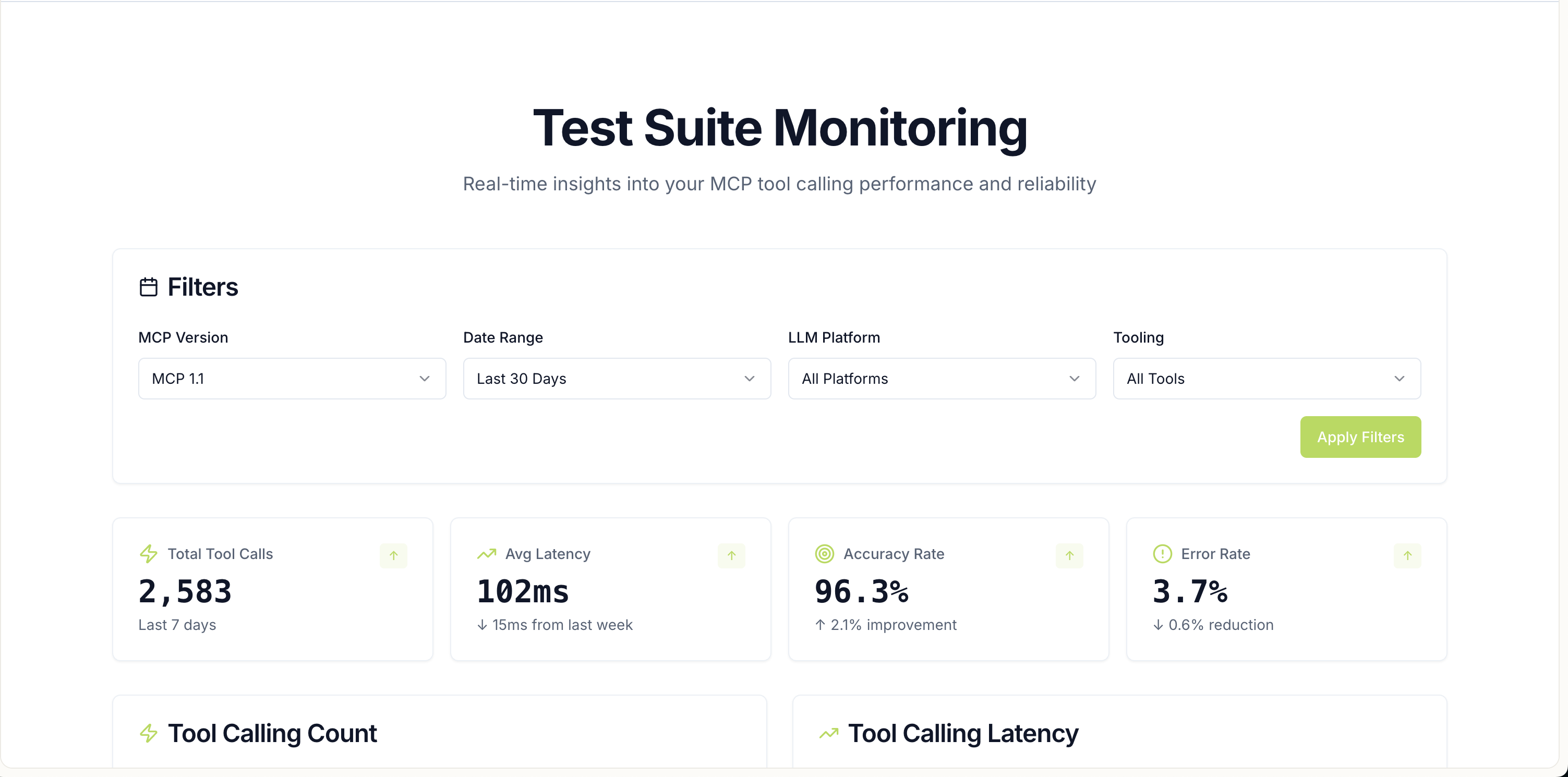This screenshot has height=777, width=1568.
Task: Expand the Date Range Last 30 Days selector
Action: (x=617, y=379)
